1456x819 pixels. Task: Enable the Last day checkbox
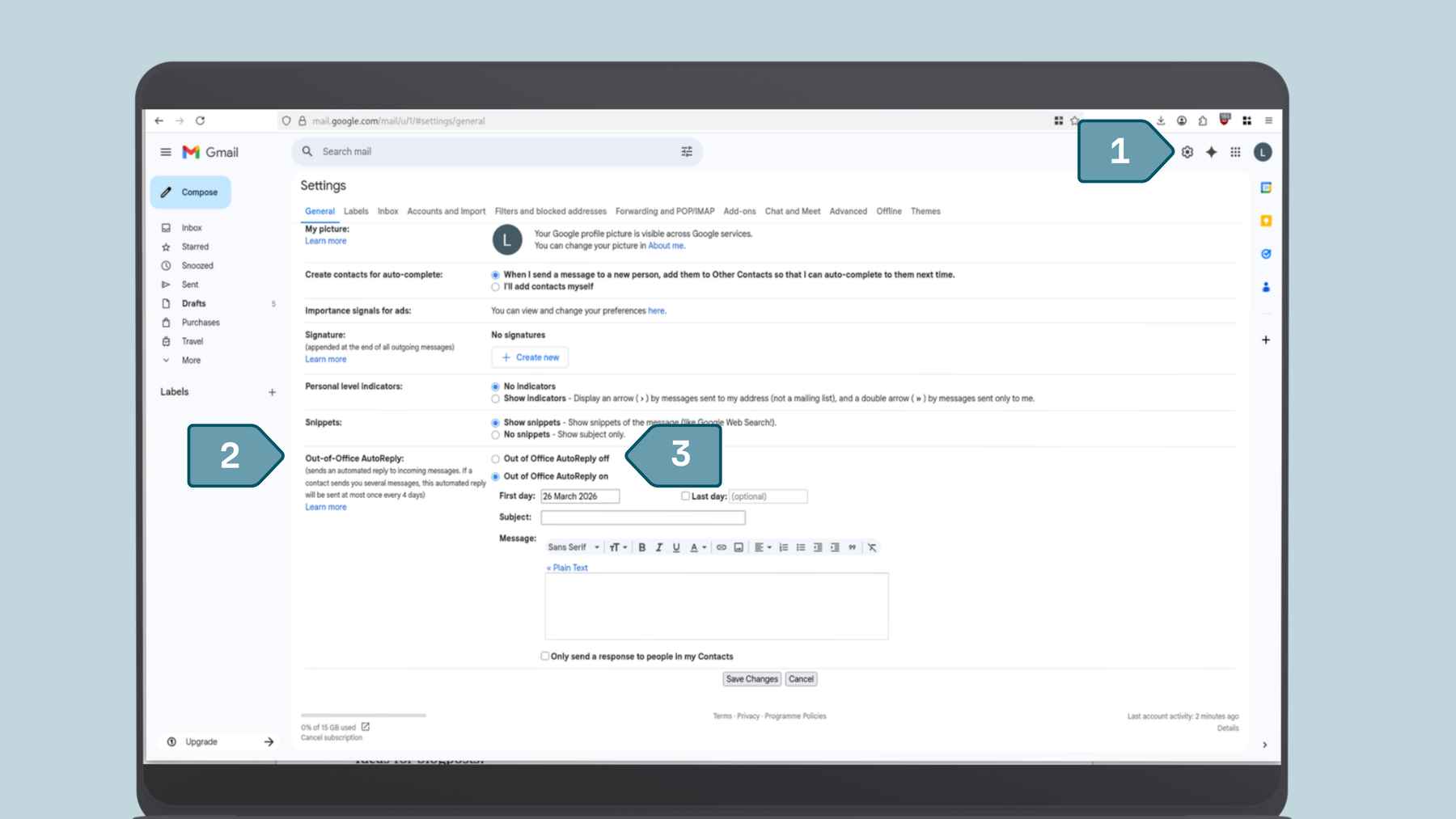(x=685, y=496)
